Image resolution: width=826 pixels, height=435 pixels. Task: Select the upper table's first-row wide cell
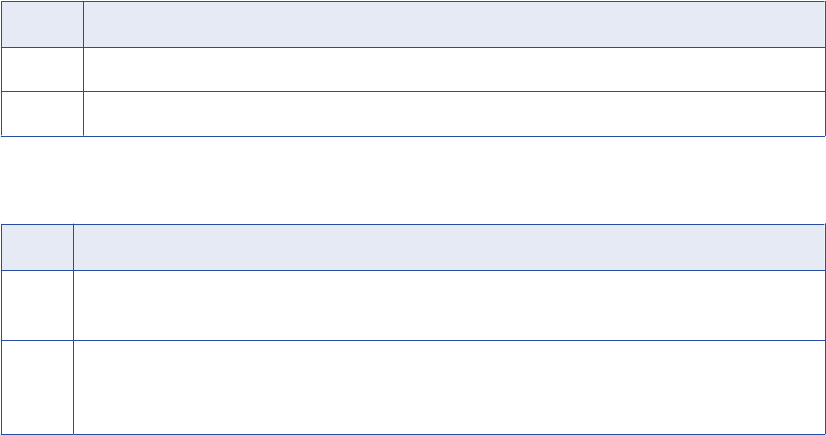tap(453, 69)
